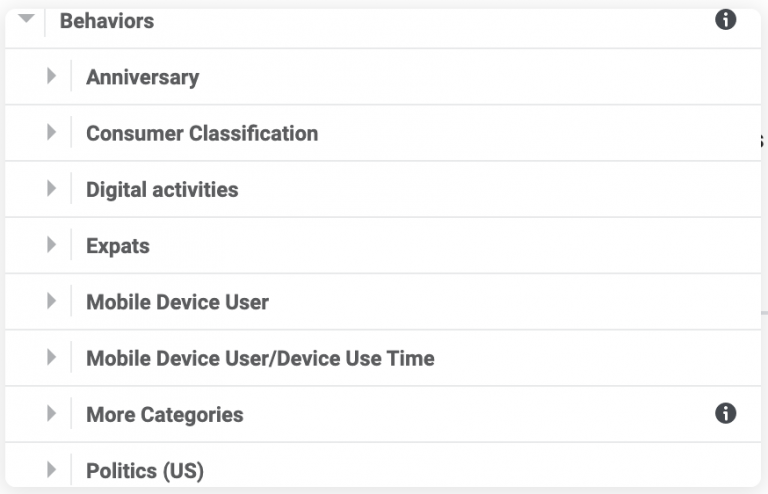Expand the Consumer Classification arrow

[x=52, y=132]
